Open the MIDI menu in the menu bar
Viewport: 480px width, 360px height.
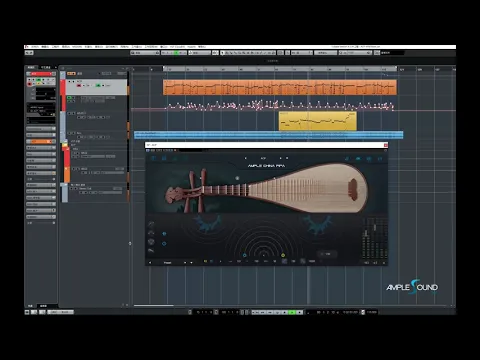(77, 47)
